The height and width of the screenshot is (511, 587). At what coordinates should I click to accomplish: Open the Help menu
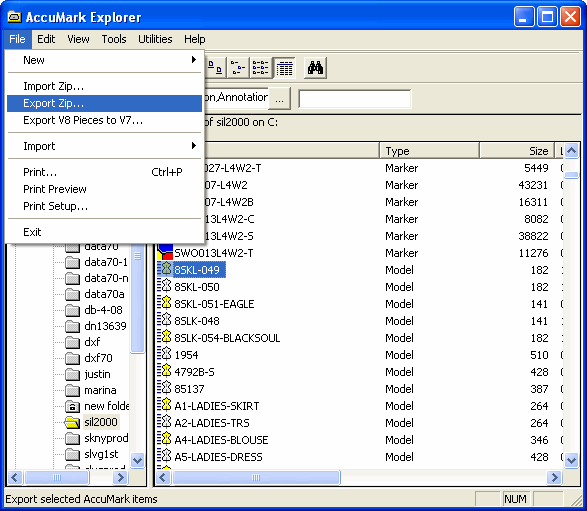click(x=195, y=39)
